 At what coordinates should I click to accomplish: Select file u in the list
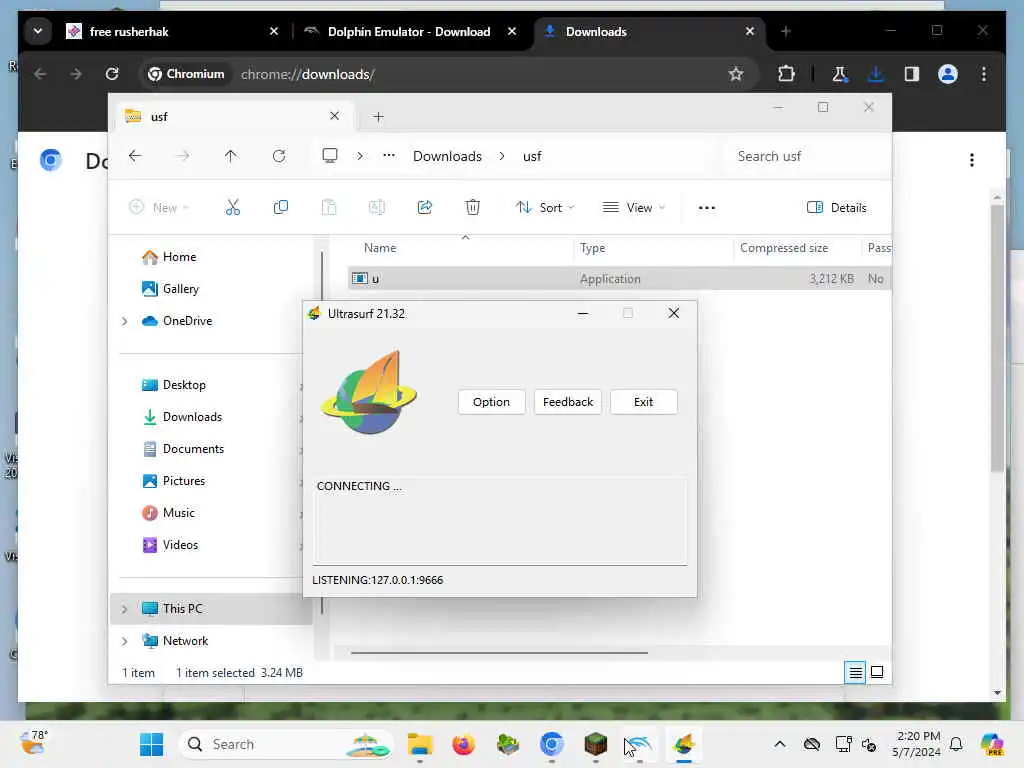click(619, 279)
